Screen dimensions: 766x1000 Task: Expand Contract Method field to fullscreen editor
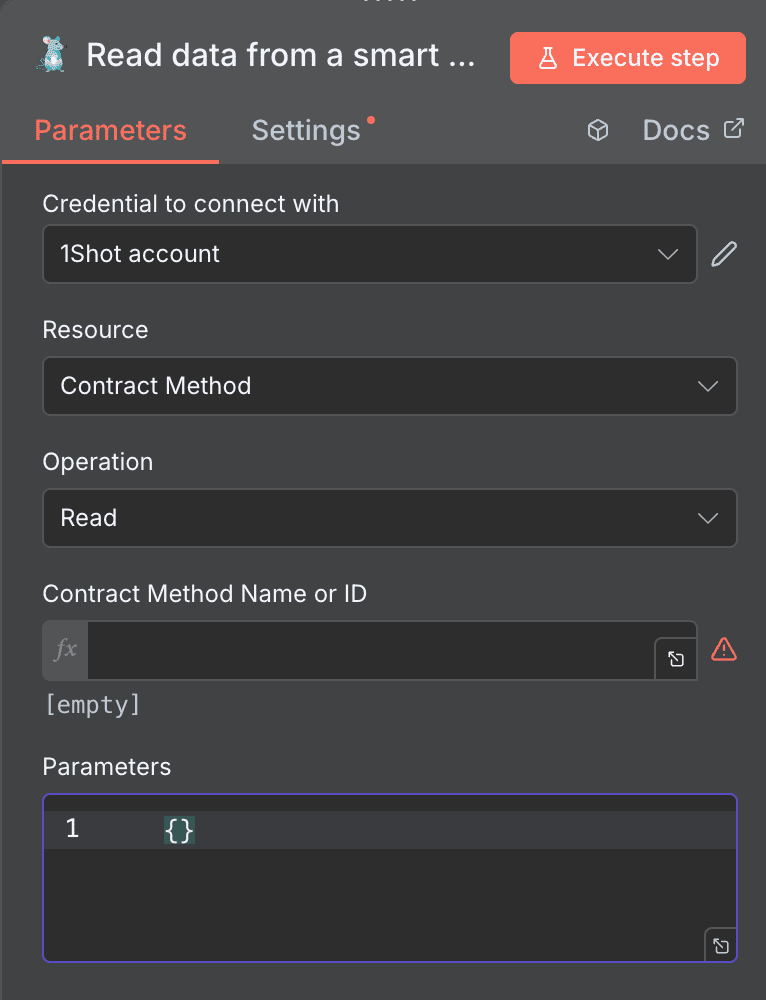[675, 659]
